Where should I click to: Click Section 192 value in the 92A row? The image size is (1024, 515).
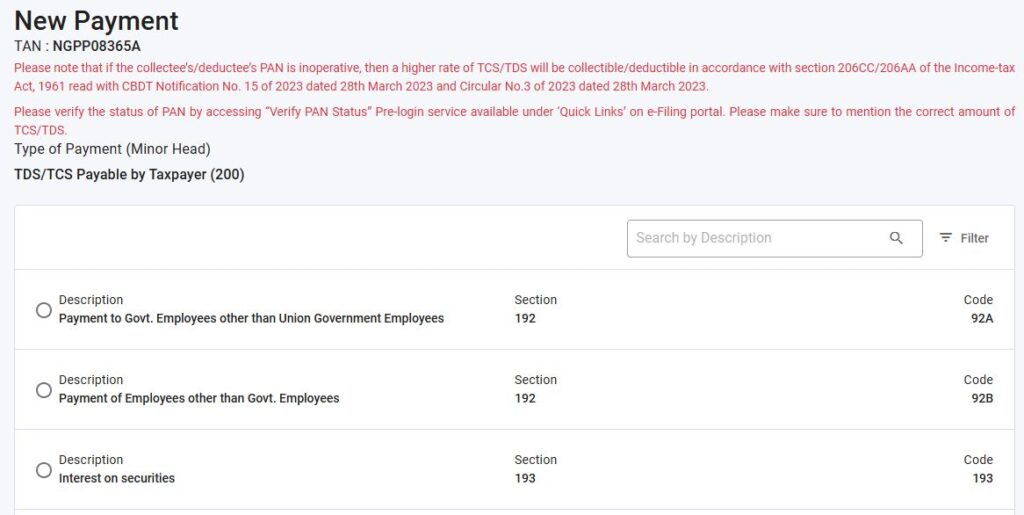click(x=525, y=319)
